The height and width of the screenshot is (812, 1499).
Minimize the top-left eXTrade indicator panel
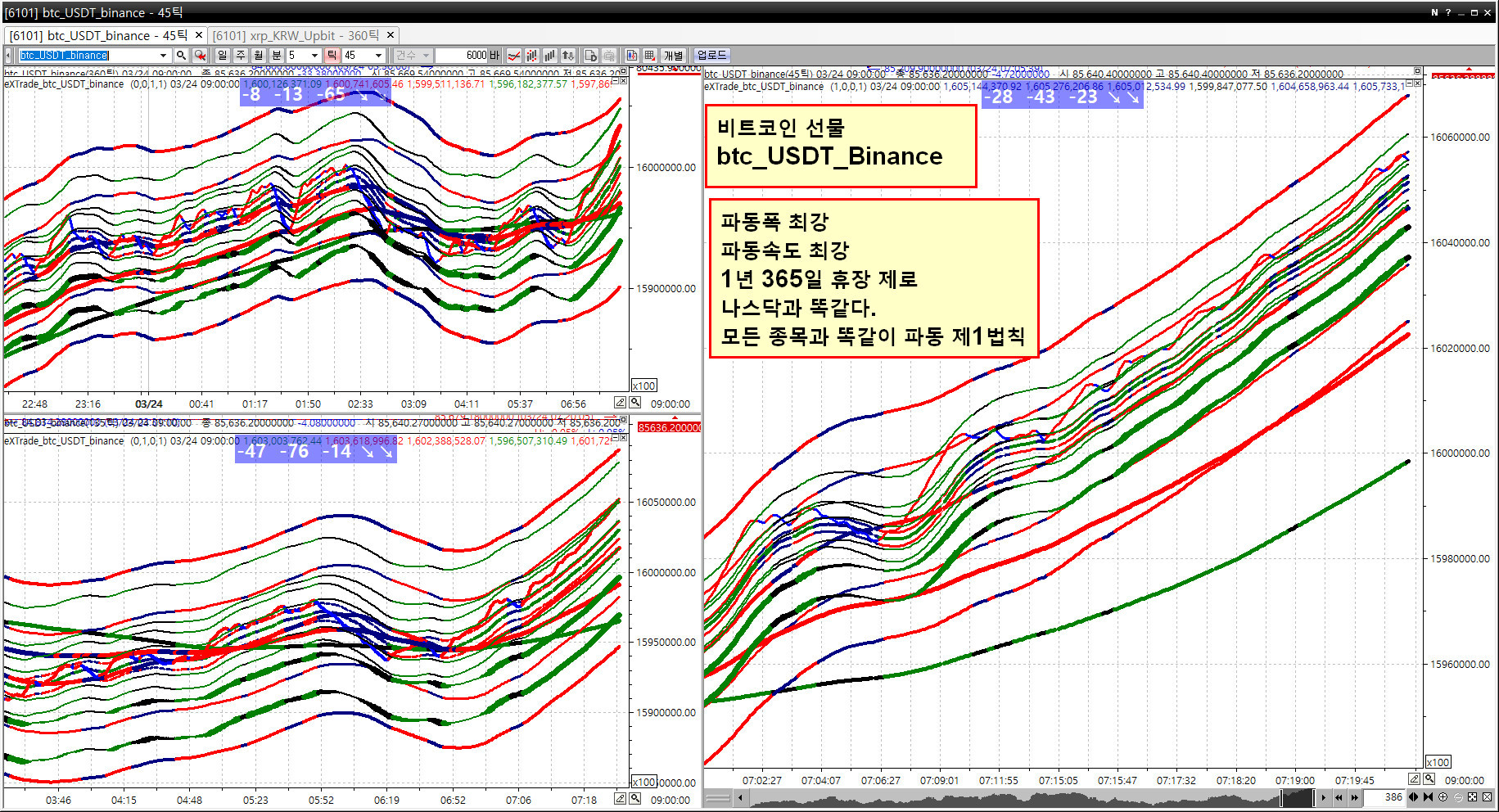tap(616, 81)
